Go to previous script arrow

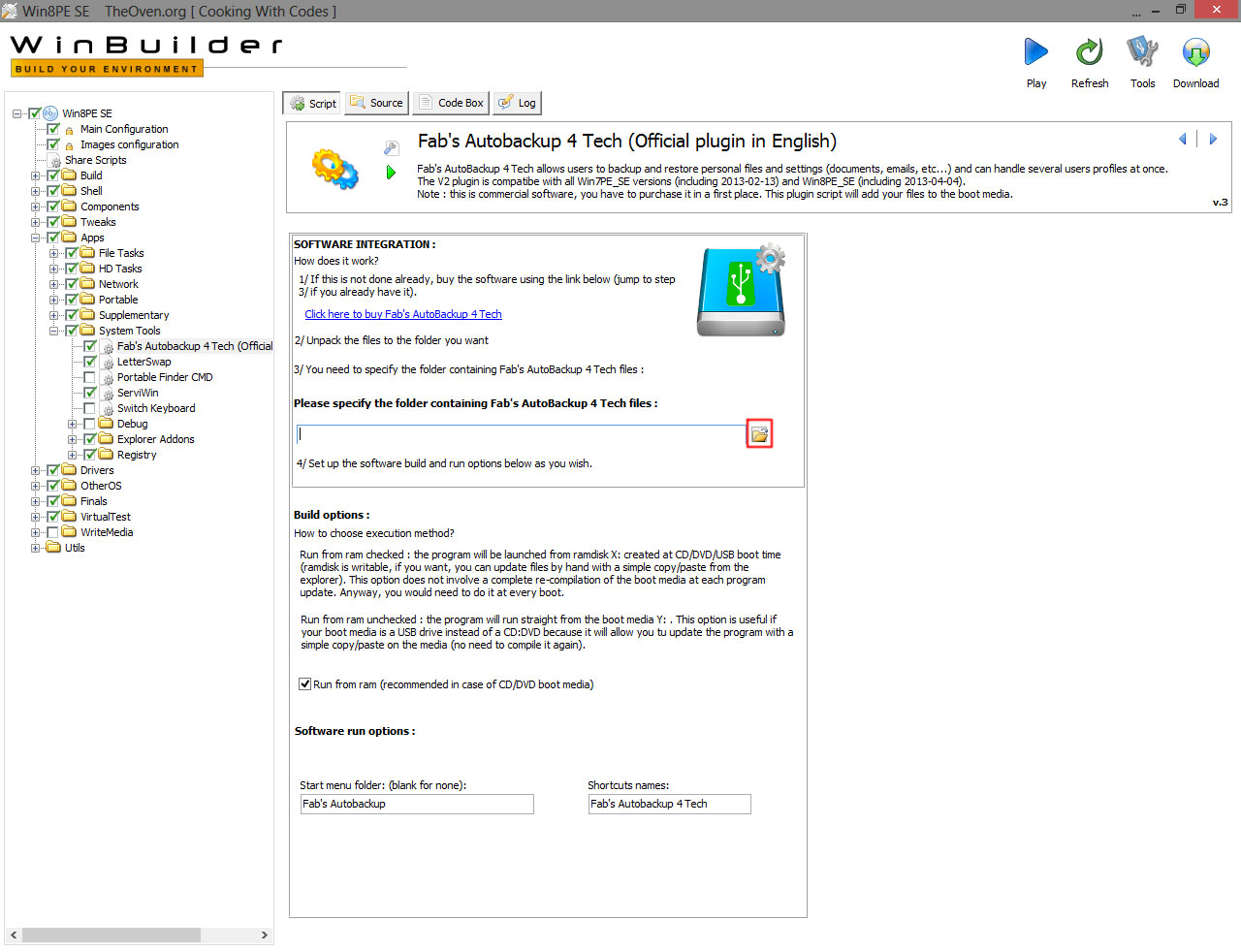[1183, 139]
